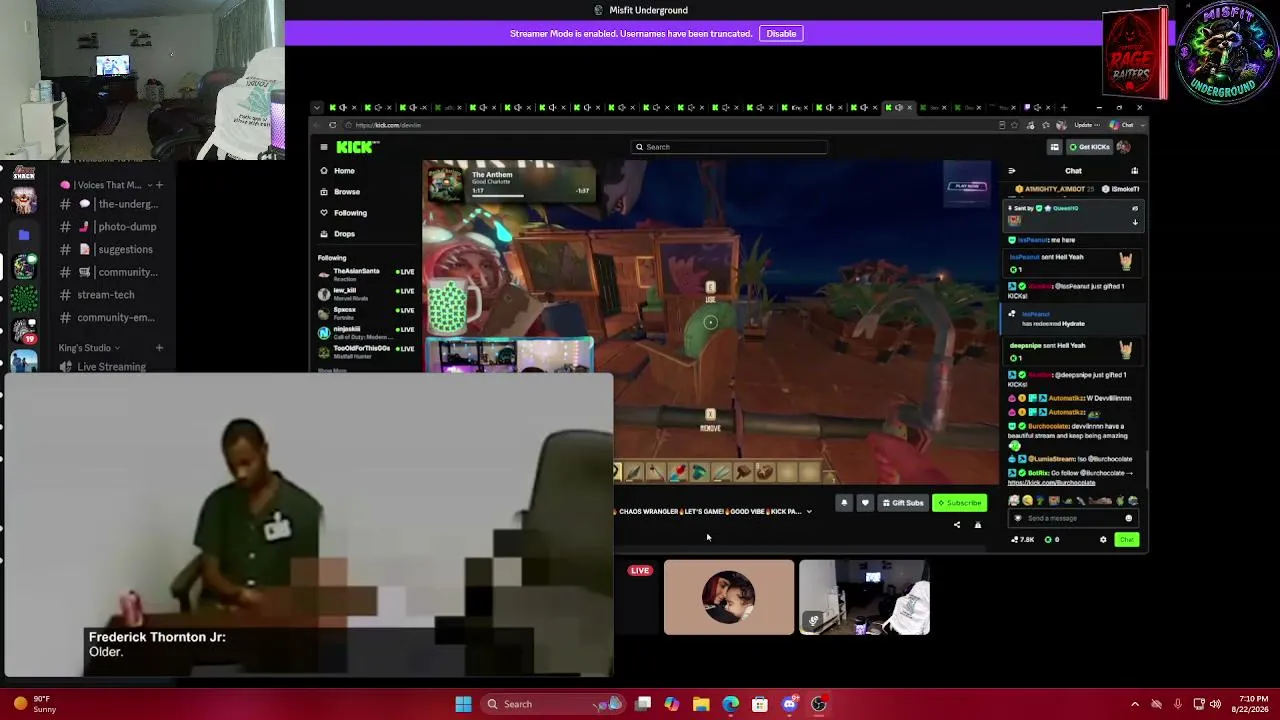Click the report stream icon

[978, 525]
